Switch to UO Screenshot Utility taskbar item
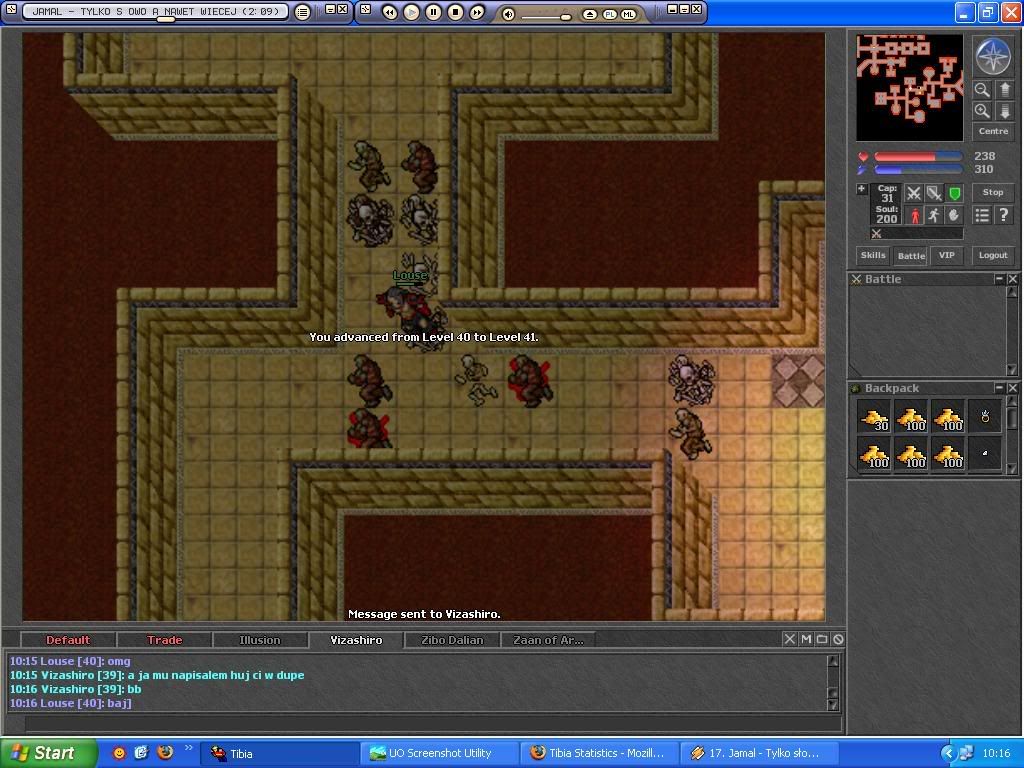This screenshot has width=1024, height=768. (x=439, y=753)
